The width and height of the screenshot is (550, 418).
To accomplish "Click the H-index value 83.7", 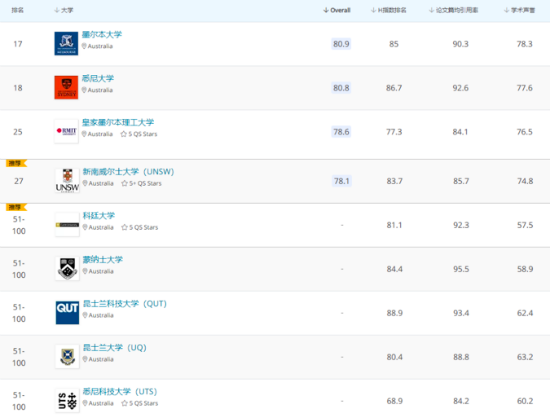I will pos(395,181).
